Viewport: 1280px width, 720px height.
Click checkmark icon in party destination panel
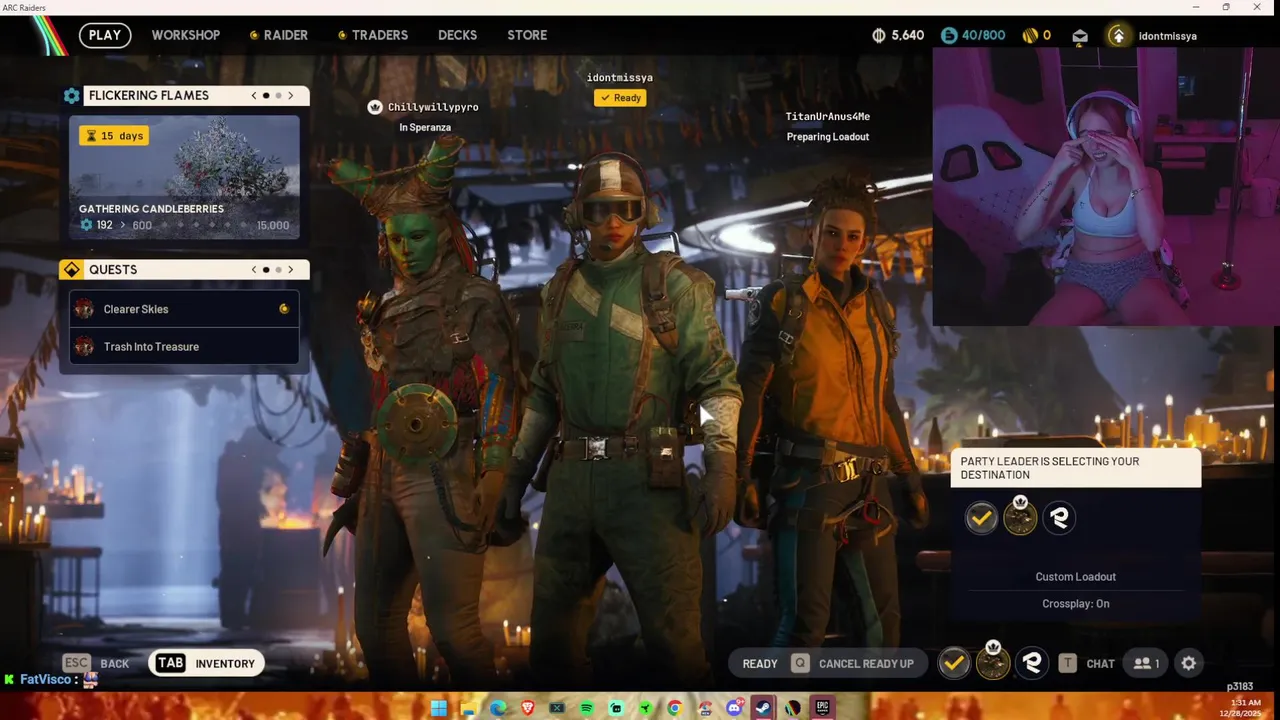[x=981, y=518]
